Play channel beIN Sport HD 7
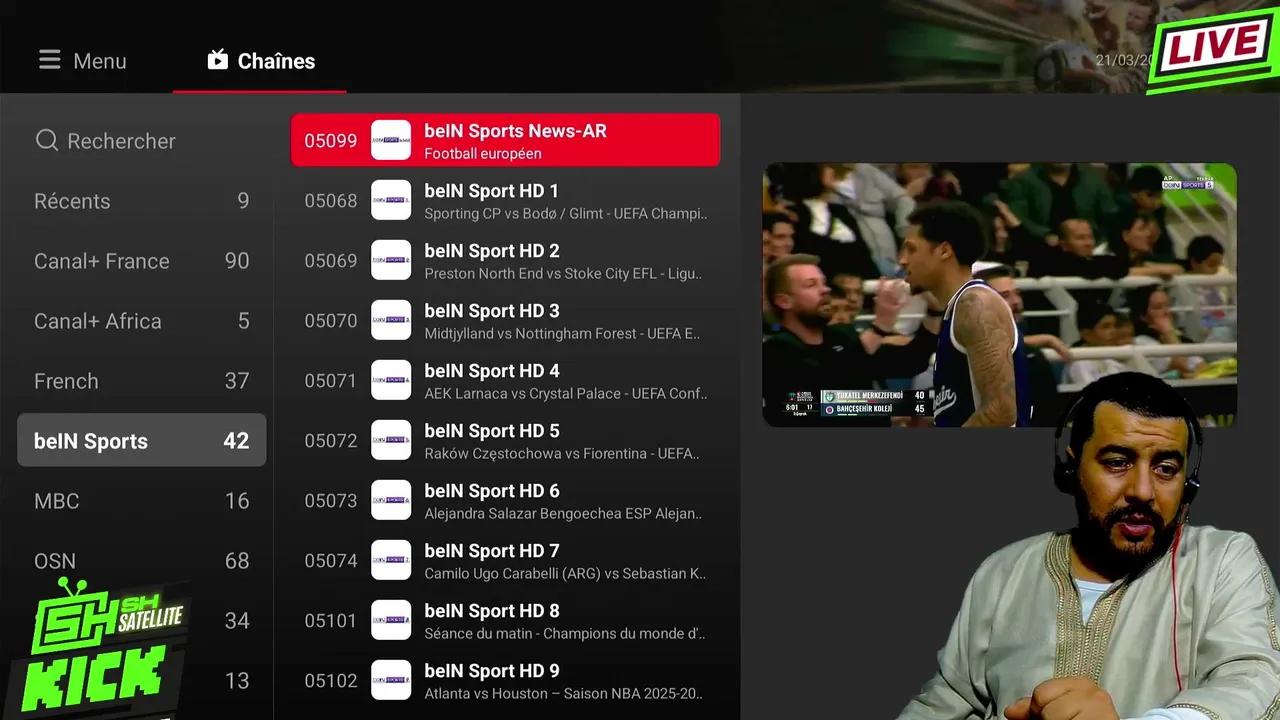 505,560
